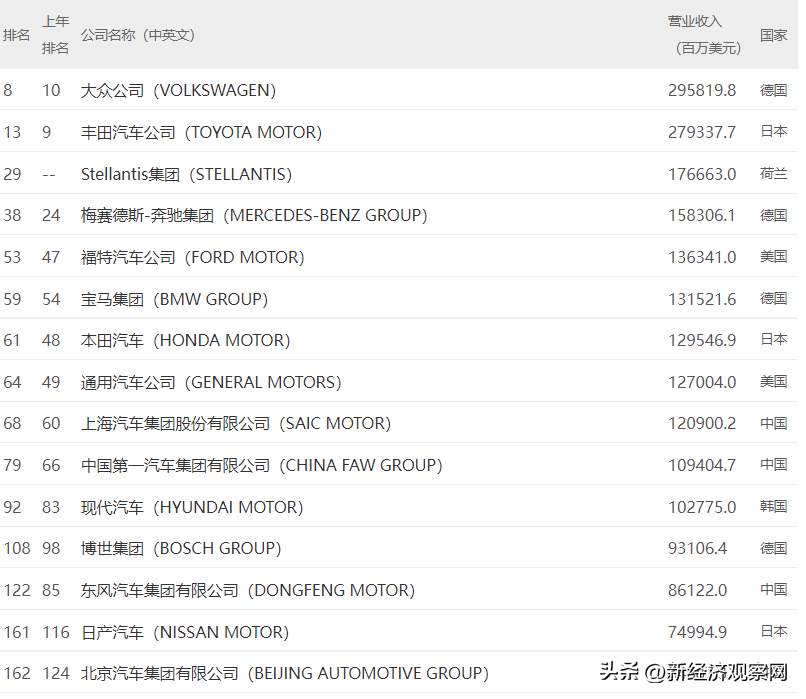Screen dimensions: 806x699
Task: Click country 德国 in Bosch row
Action: click(773, 548)
